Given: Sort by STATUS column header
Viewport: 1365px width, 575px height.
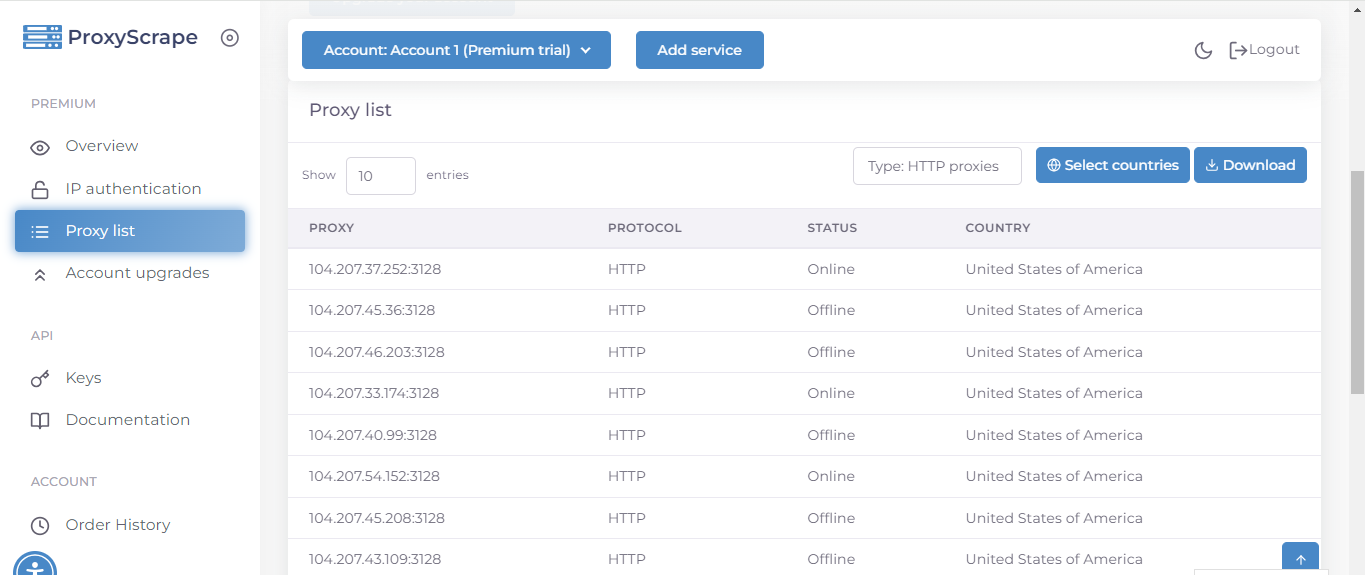Looking at the screenshot, I should 832,228.
